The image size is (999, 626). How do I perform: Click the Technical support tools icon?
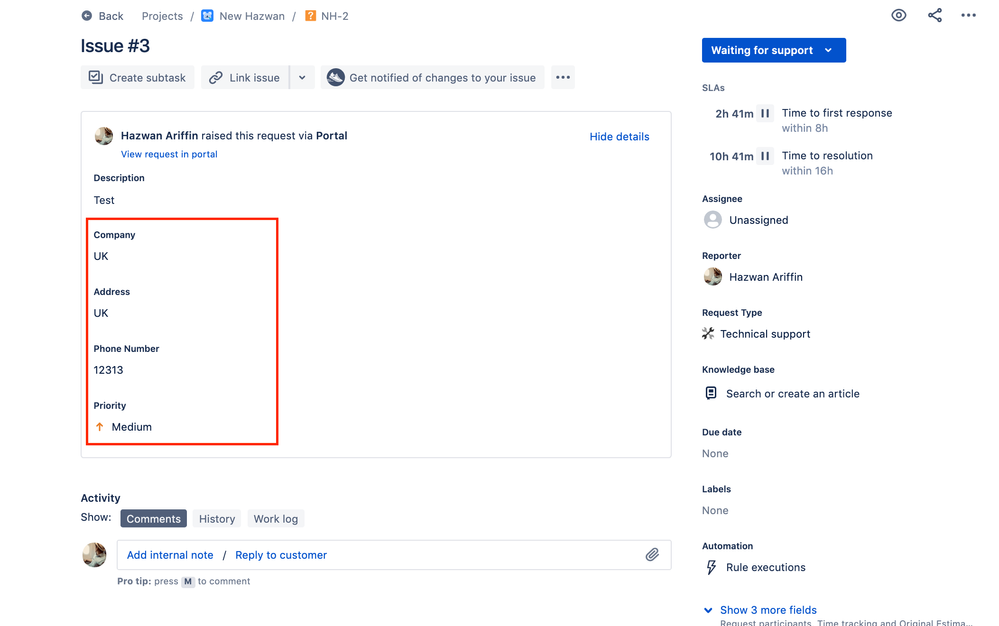[x=708, y=333]
